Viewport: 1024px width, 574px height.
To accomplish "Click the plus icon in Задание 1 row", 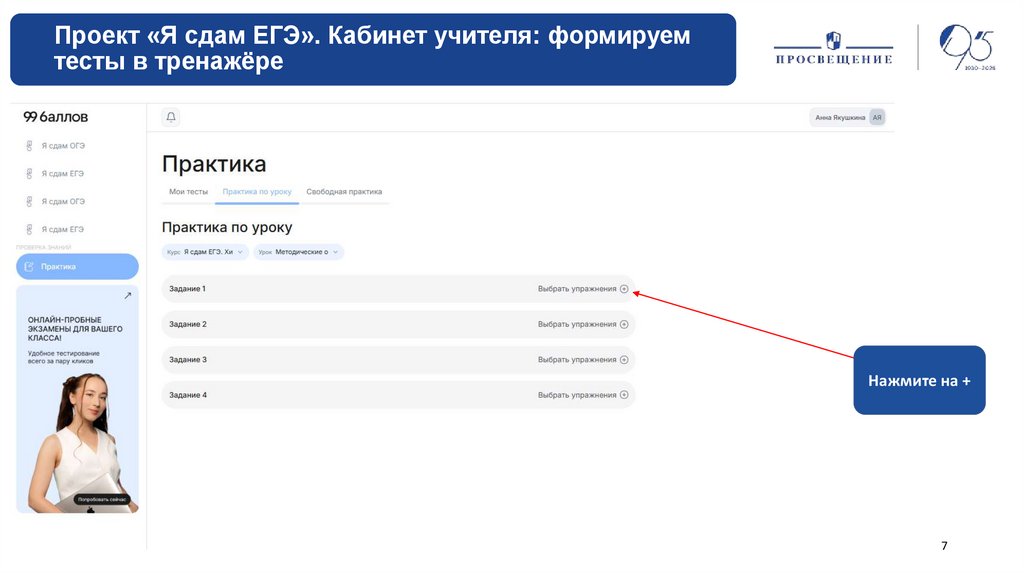I will point(624,289).
